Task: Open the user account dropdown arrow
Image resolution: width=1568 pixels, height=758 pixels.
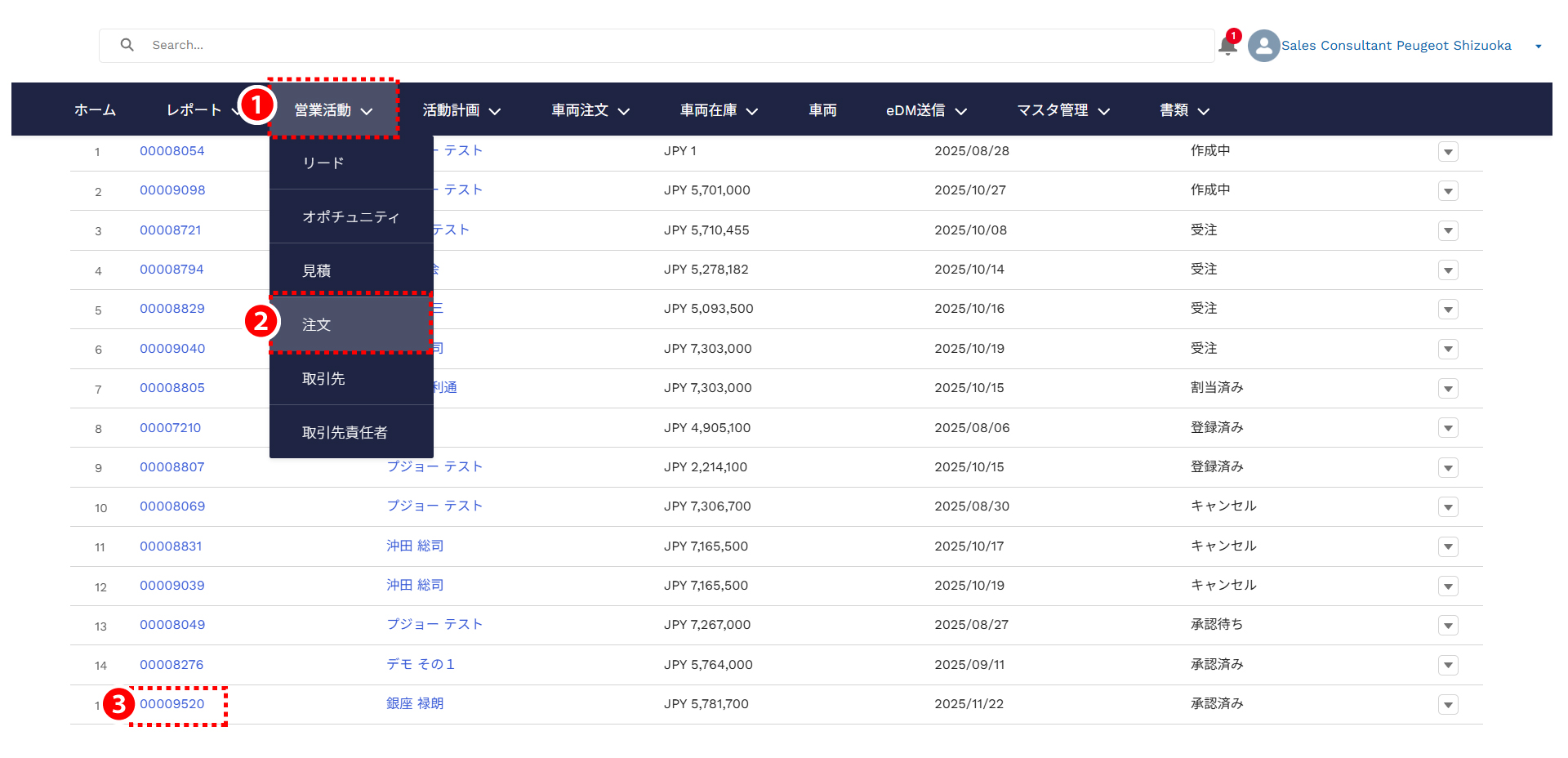Action: (1538, 47)
